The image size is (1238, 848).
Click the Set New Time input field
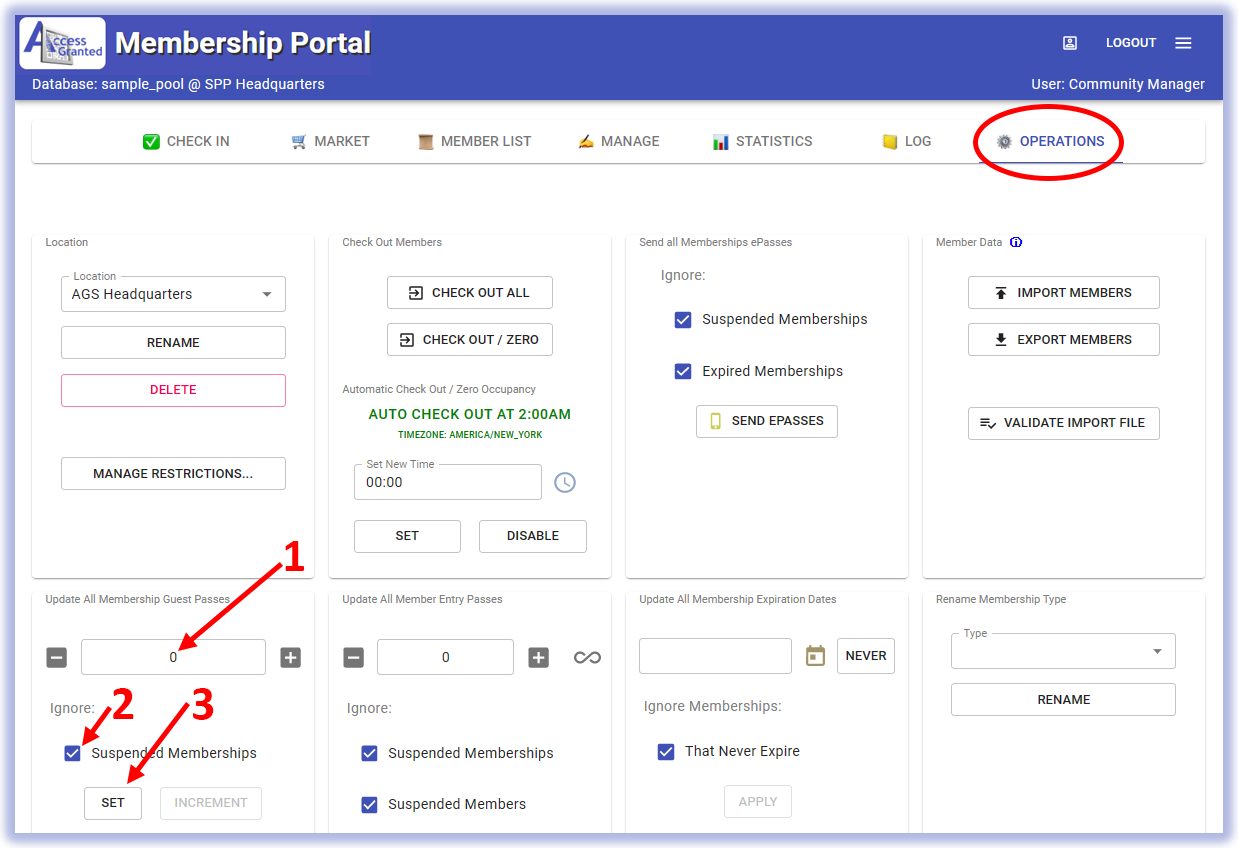pyautogui.click(x=447, y=482)
